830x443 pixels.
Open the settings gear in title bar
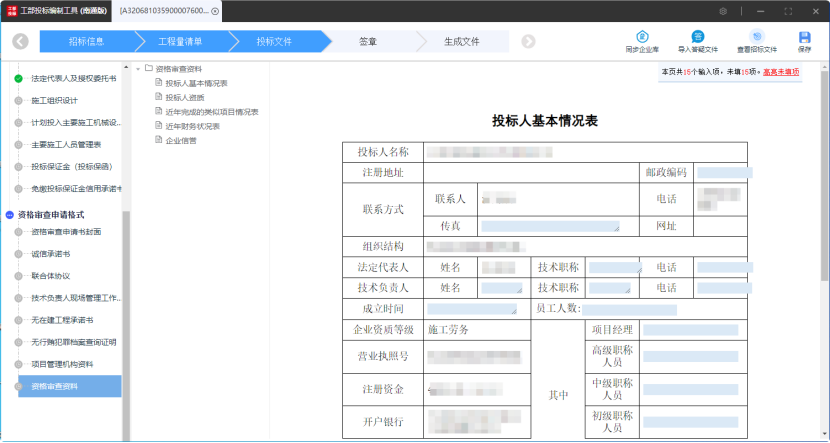click(x=723, y=10)
